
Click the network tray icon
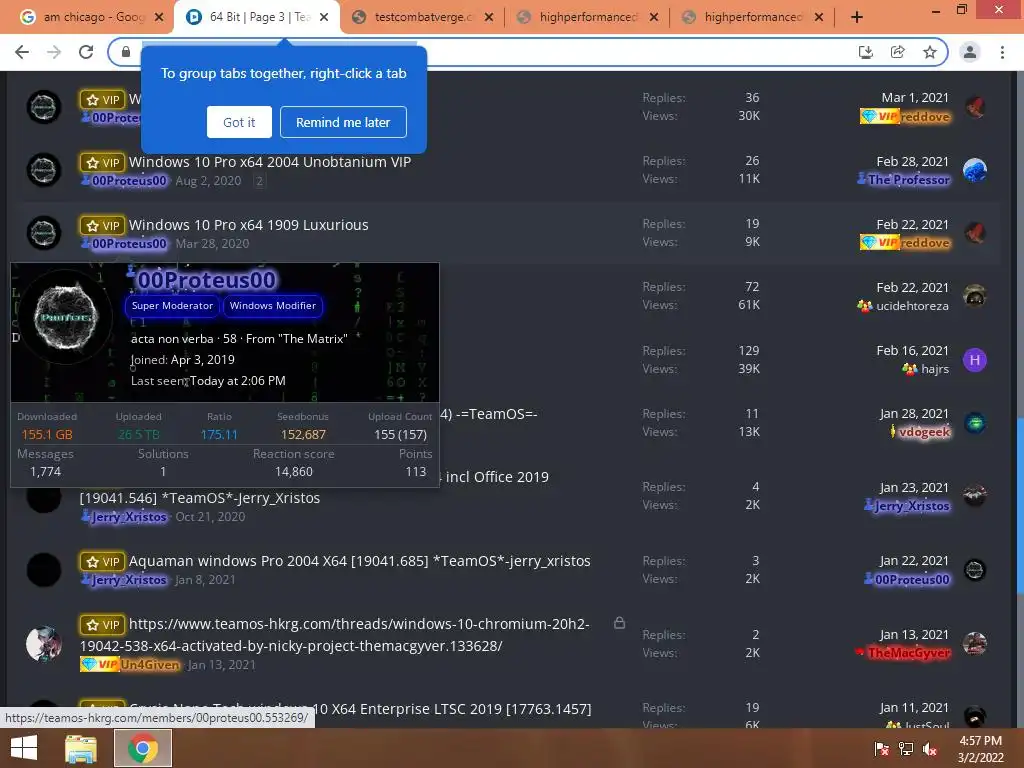[x=906, y=749]
